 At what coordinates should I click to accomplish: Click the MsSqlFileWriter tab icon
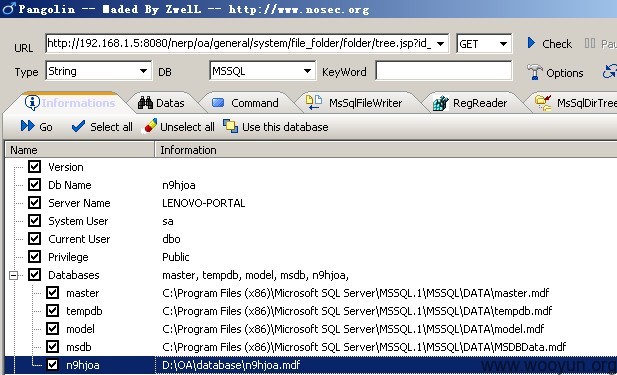[314, 102]
